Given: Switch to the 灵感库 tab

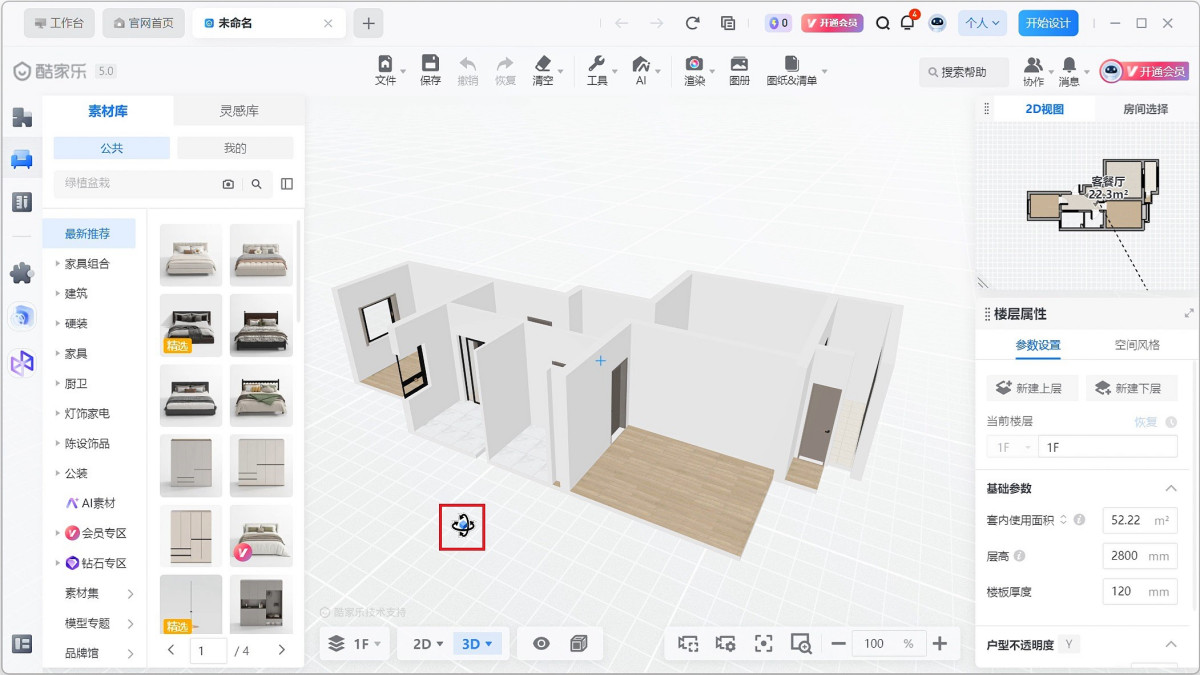Looking at the screenshot, I should coord(239,111).
